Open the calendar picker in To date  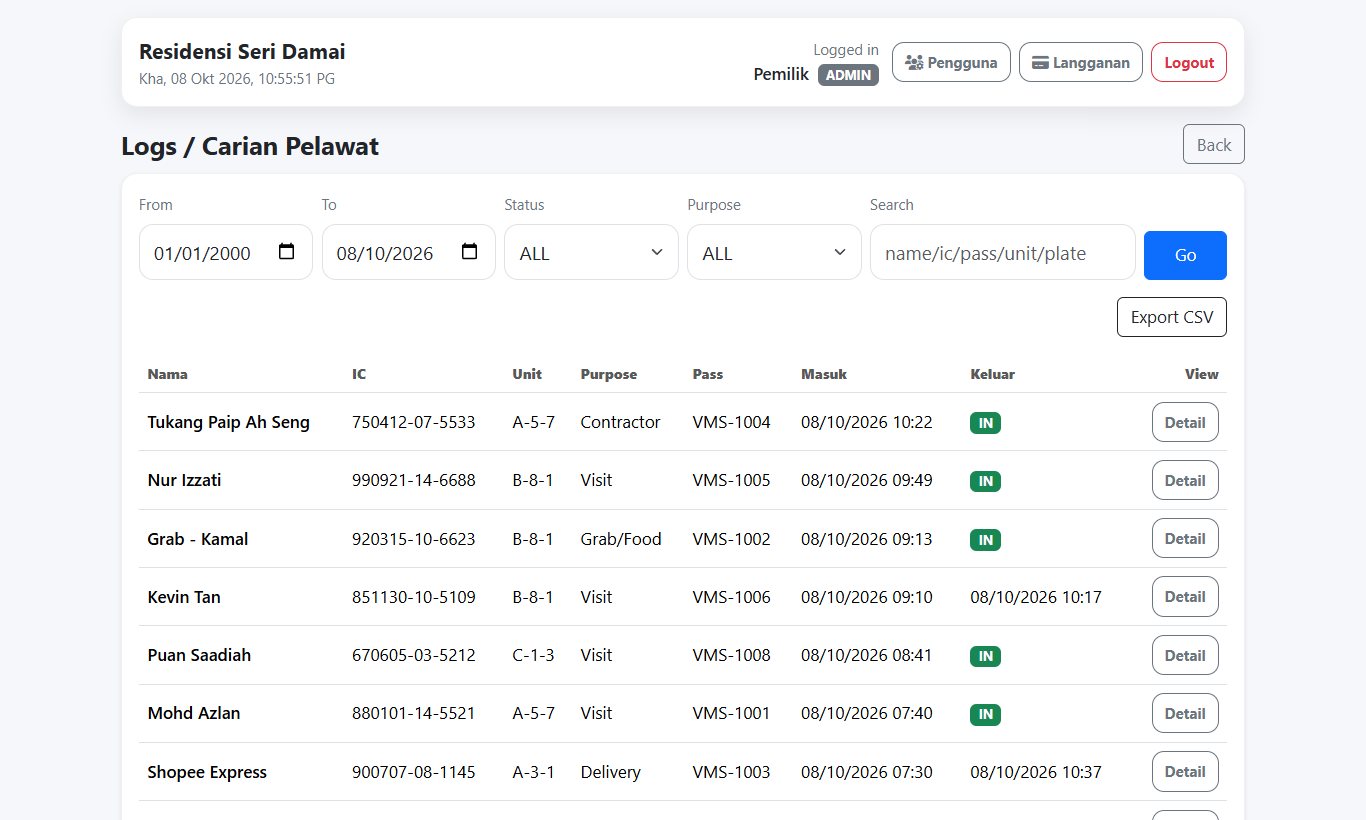(x=470, y=252)
